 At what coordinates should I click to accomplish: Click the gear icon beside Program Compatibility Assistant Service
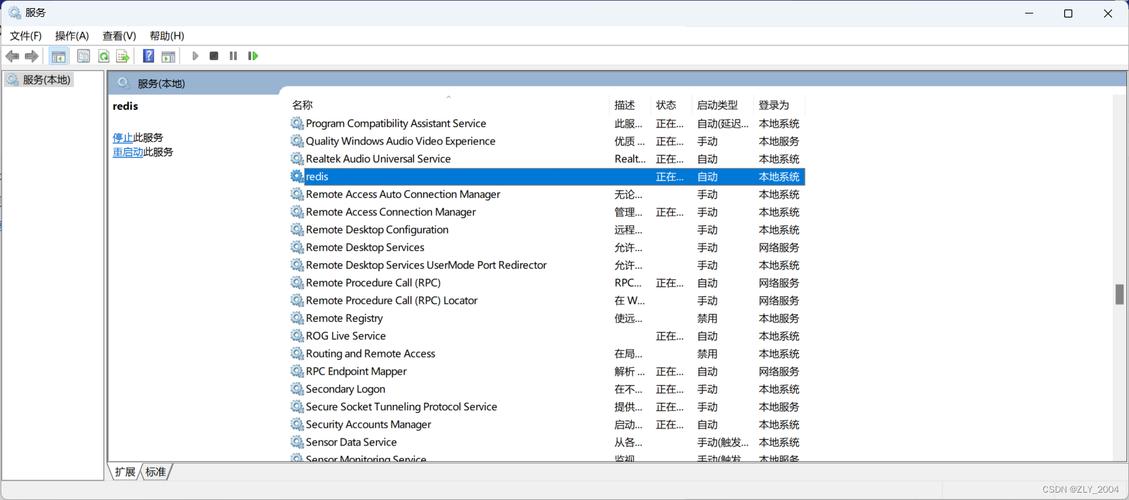[297, 123]
